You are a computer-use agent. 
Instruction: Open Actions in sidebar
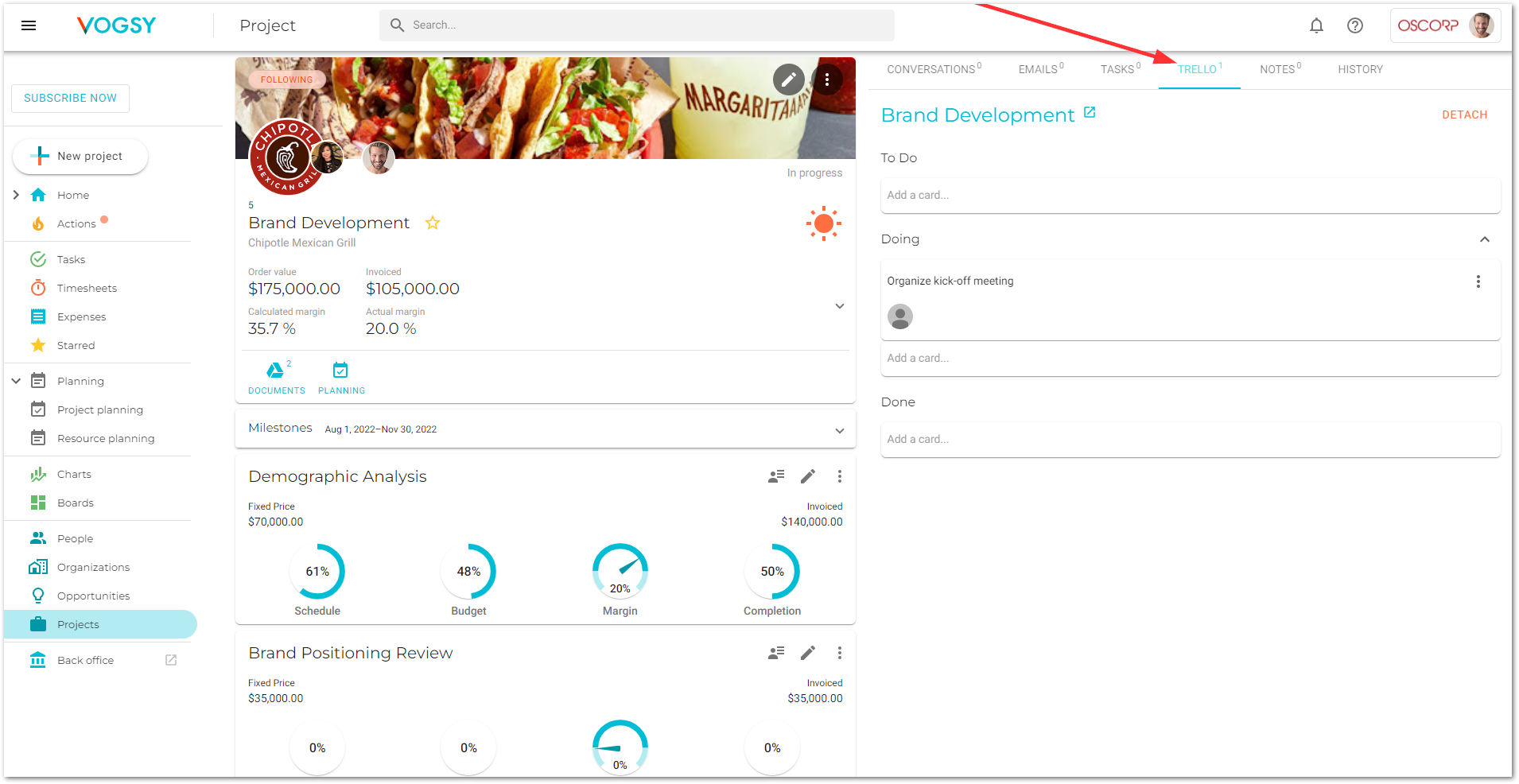(76, 223)
